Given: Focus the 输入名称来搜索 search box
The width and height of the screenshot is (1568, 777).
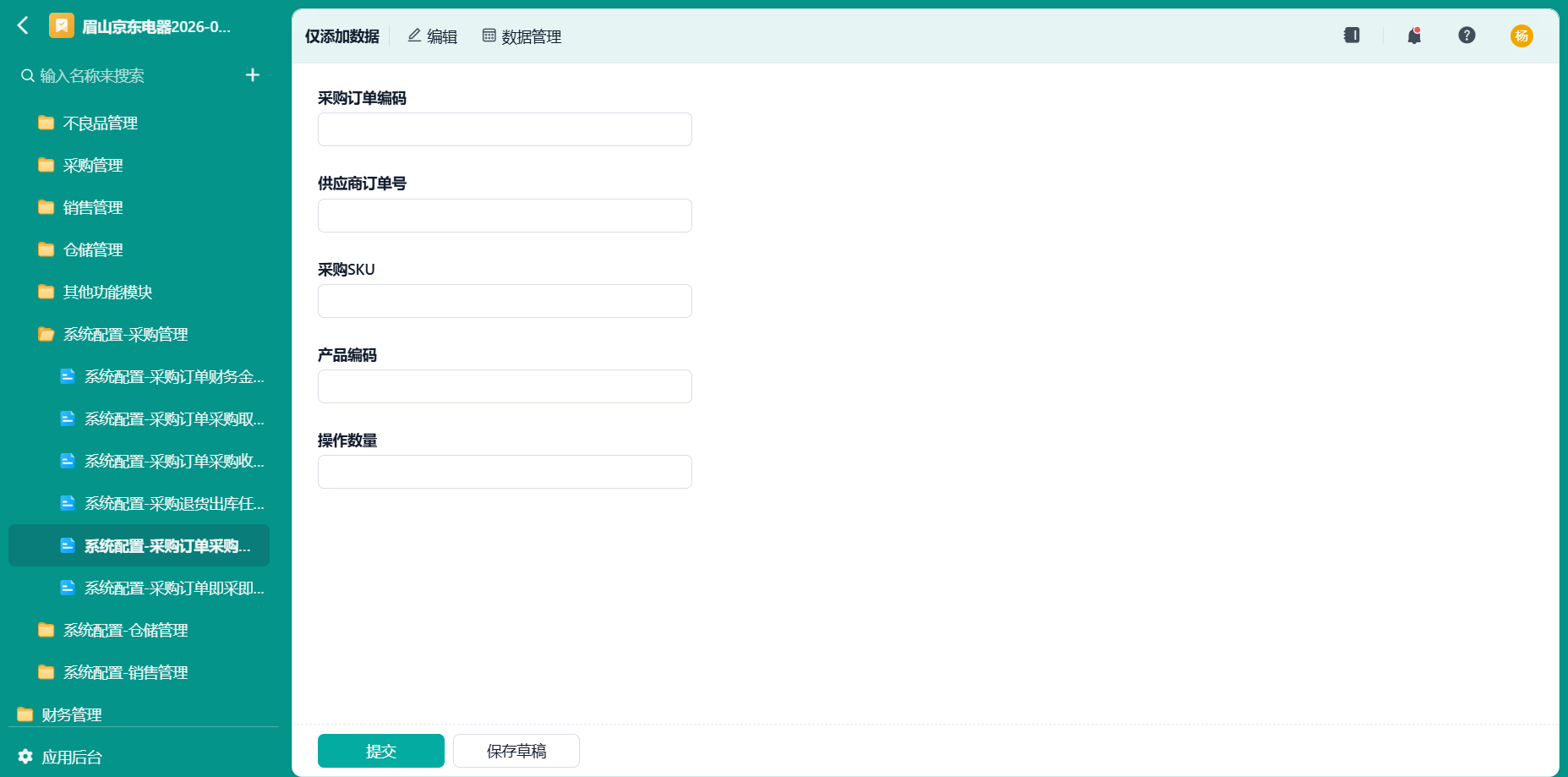Looking at the screenshot, I should (127, 76).
